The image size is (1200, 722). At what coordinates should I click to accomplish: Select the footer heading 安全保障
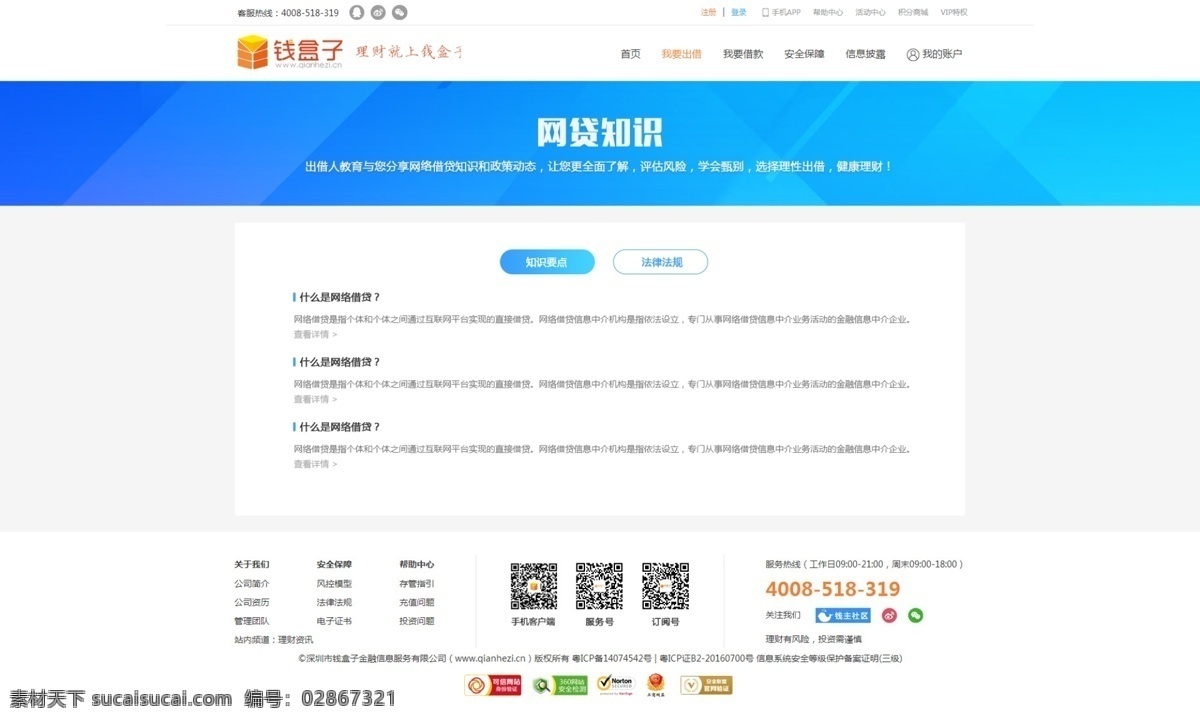(334, 565)
